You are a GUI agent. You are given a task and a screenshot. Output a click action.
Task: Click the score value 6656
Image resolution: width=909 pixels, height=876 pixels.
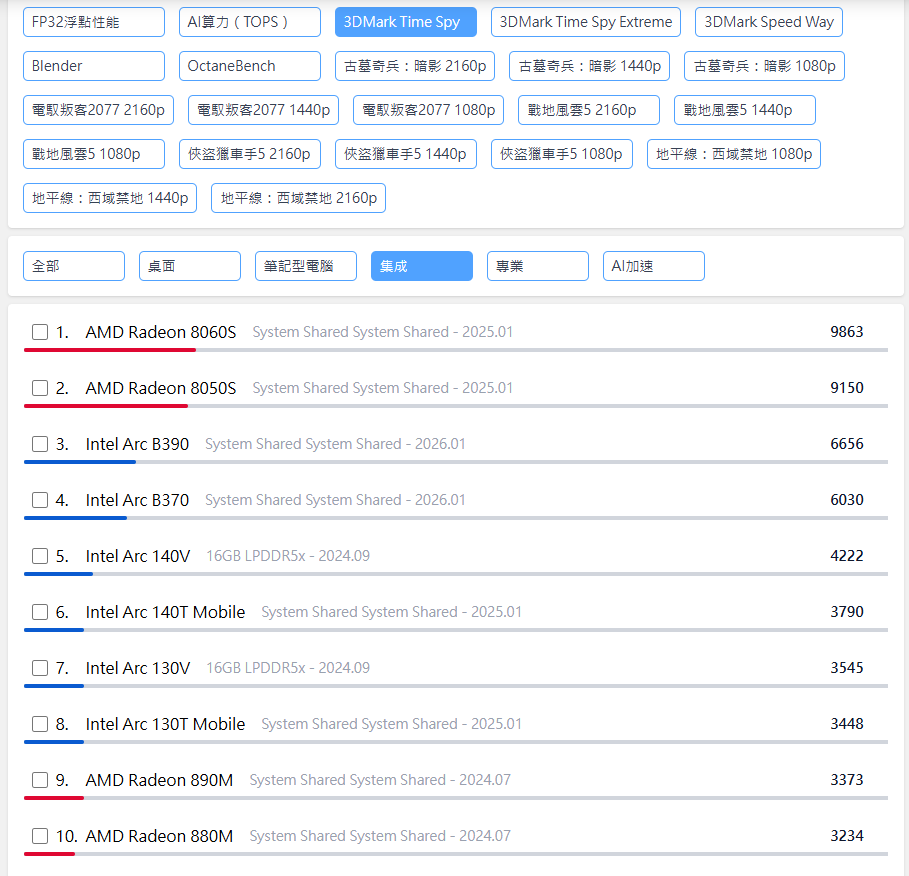pos(846,444)
